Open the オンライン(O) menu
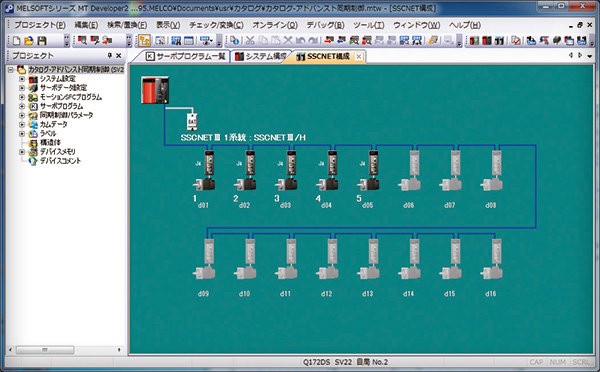This screenshot has width=600, height=372. point(275,25)
